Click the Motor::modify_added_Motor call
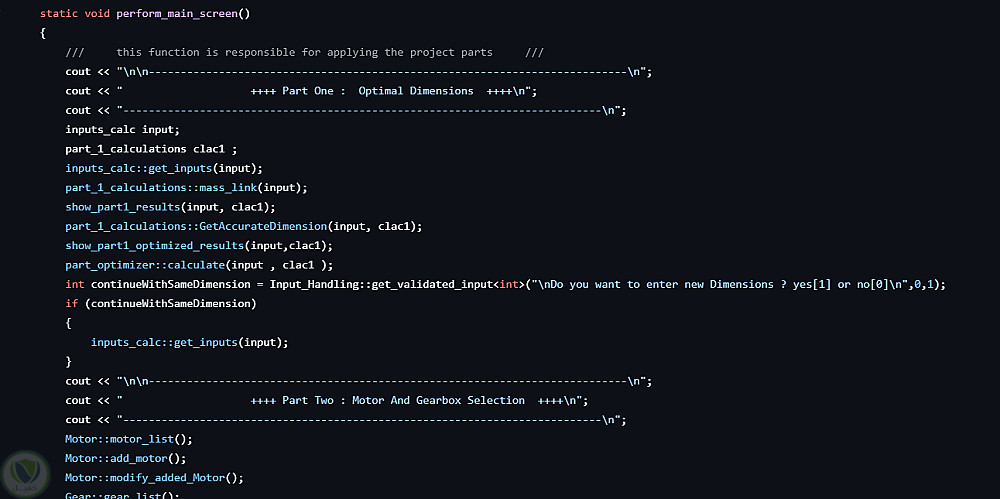The height and width of the screenshot is (499, 1000). 154,477
